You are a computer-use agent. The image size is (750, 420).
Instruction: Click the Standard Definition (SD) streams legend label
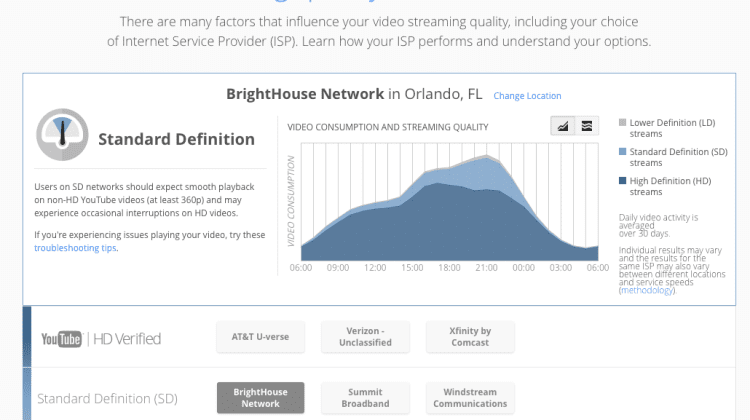(x=678, y=157)
